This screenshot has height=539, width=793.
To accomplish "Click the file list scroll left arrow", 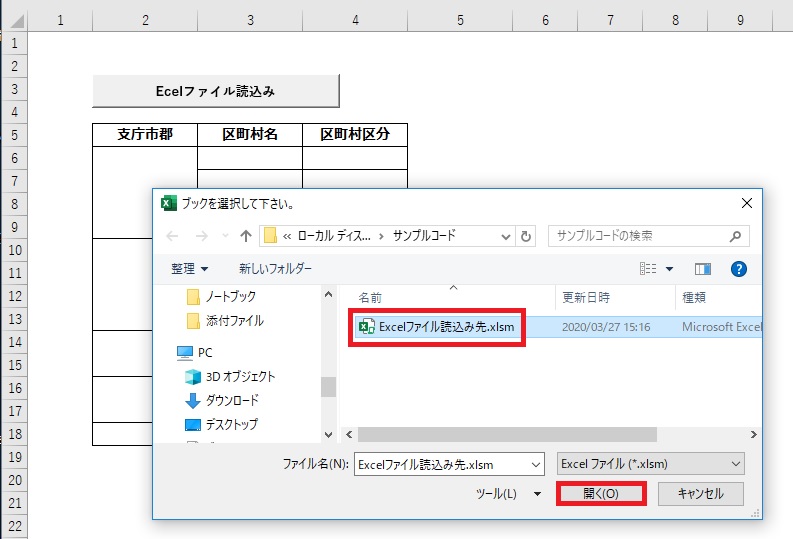I will (349, 434).
